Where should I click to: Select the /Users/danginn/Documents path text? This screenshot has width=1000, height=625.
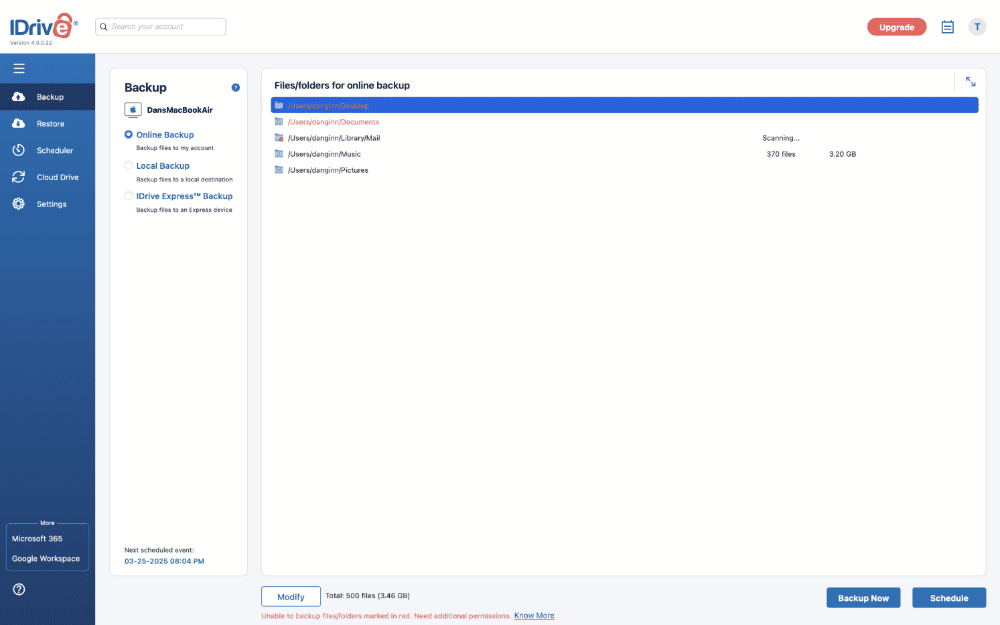coord(334,122)
